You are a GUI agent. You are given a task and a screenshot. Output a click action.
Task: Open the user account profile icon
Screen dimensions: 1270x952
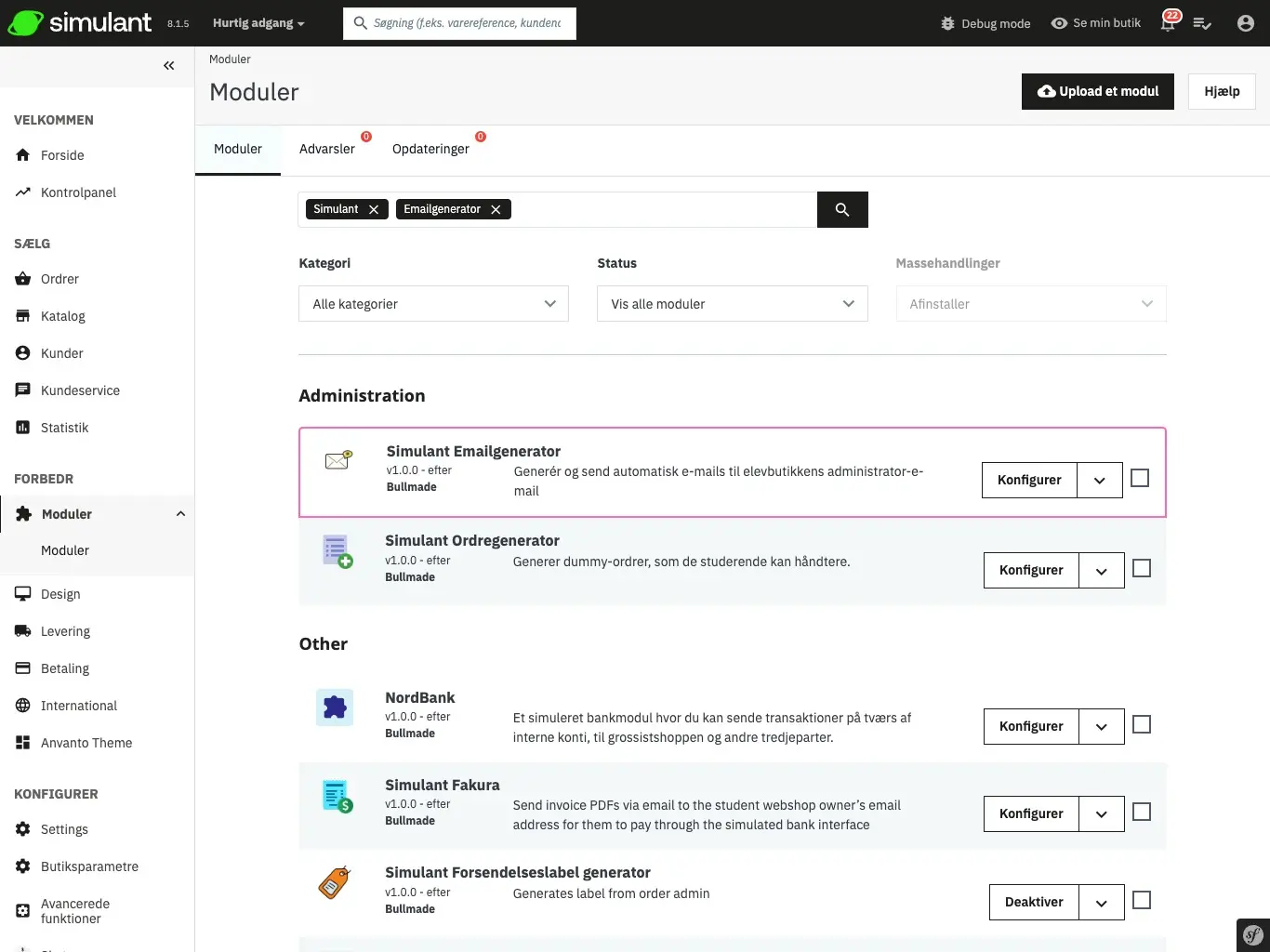(x=1248, y=23)
